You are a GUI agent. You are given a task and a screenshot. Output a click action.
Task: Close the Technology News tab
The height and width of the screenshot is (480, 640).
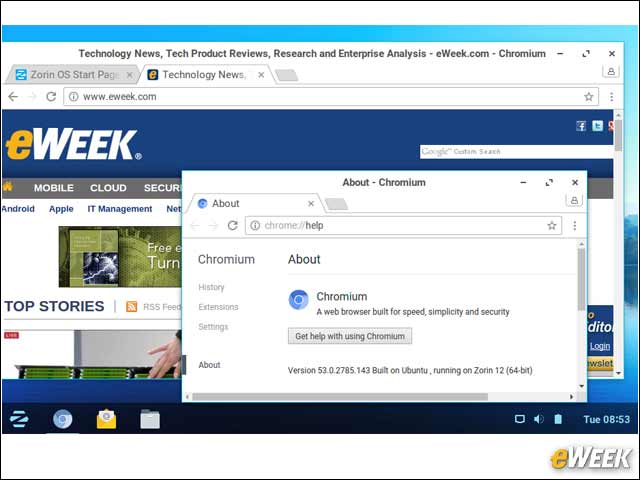point(261,75)
